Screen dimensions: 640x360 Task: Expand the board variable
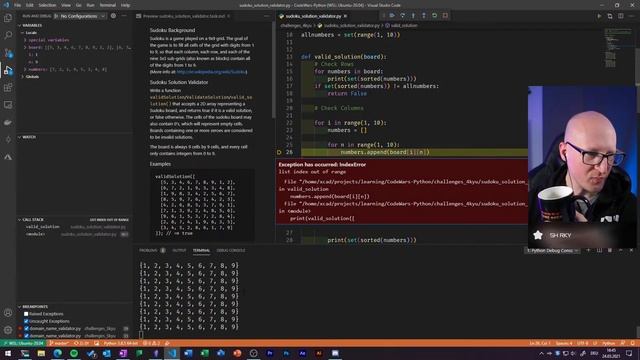[78, 47]
